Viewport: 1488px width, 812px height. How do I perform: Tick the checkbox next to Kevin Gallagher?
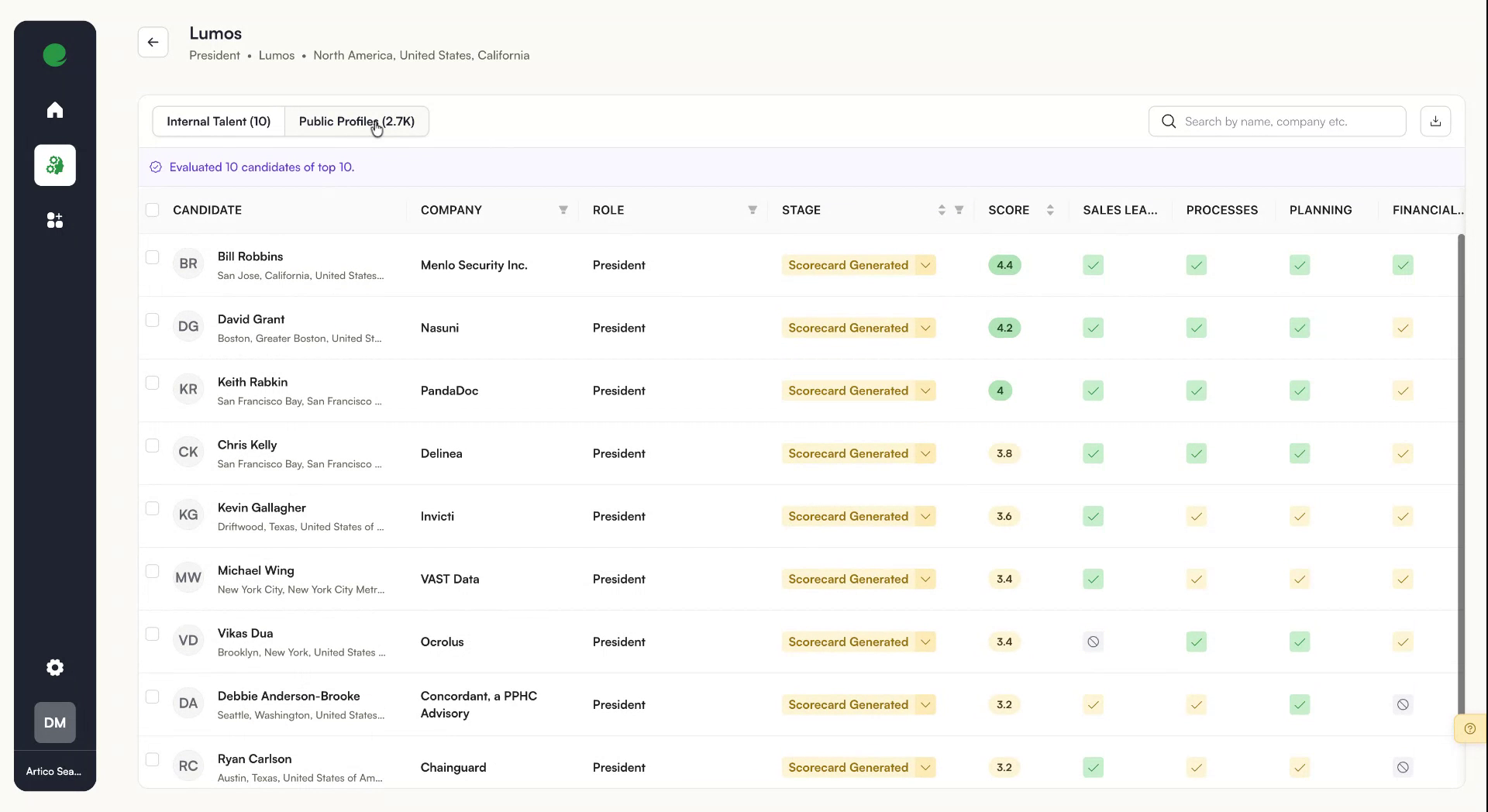tap(153, 508)
